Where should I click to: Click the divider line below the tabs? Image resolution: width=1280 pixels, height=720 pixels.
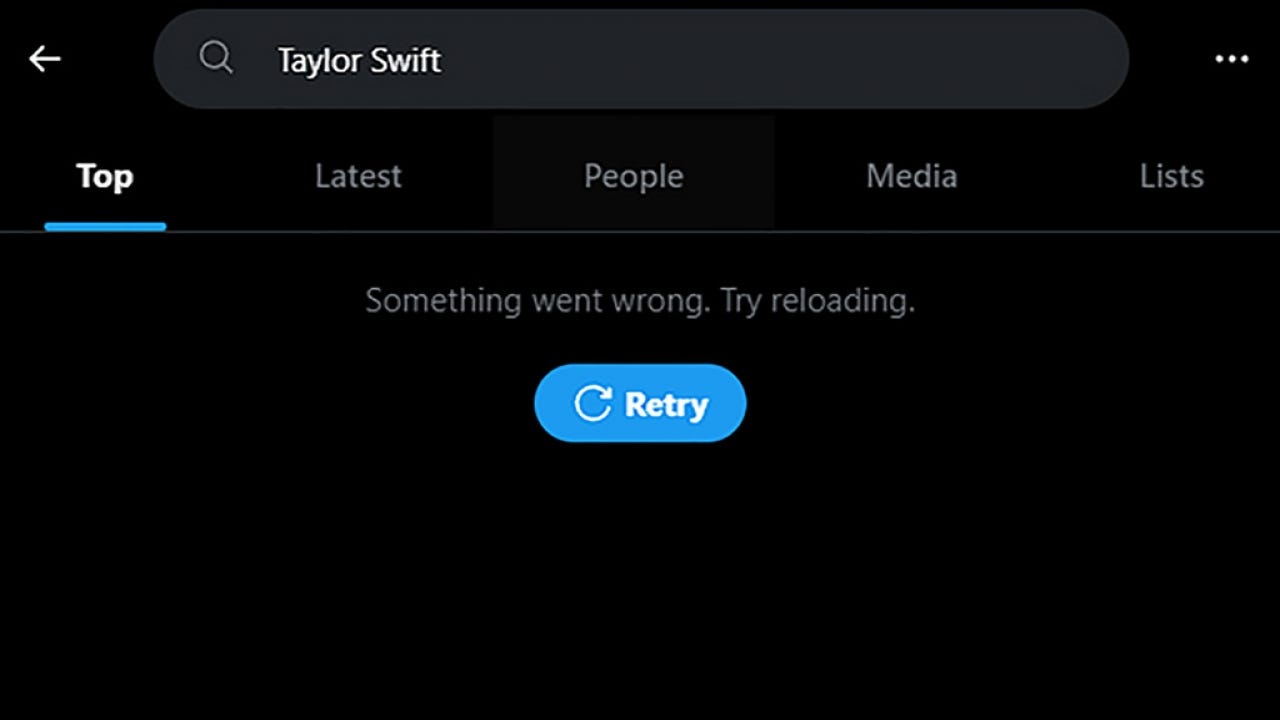(x=640, y=232)
